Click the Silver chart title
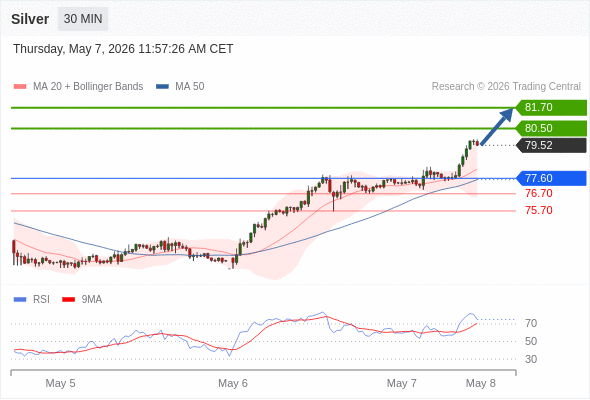This screenshot has height=400, width=590. click(x=30, y=19)
